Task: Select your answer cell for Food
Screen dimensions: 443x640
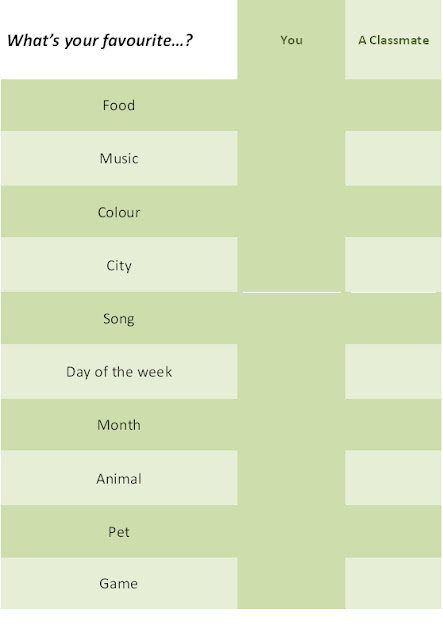Action: point(291,105)
